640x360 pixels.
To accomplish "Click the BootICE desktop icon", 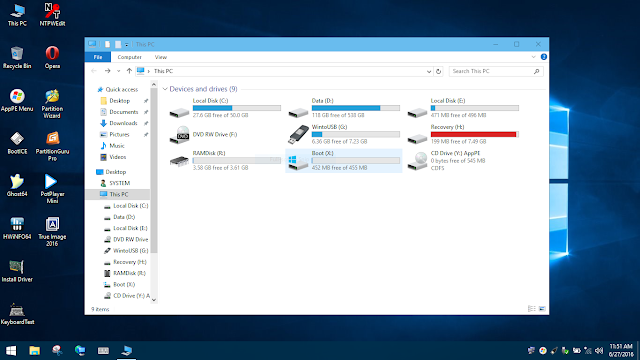I will [x=17, y=143].
